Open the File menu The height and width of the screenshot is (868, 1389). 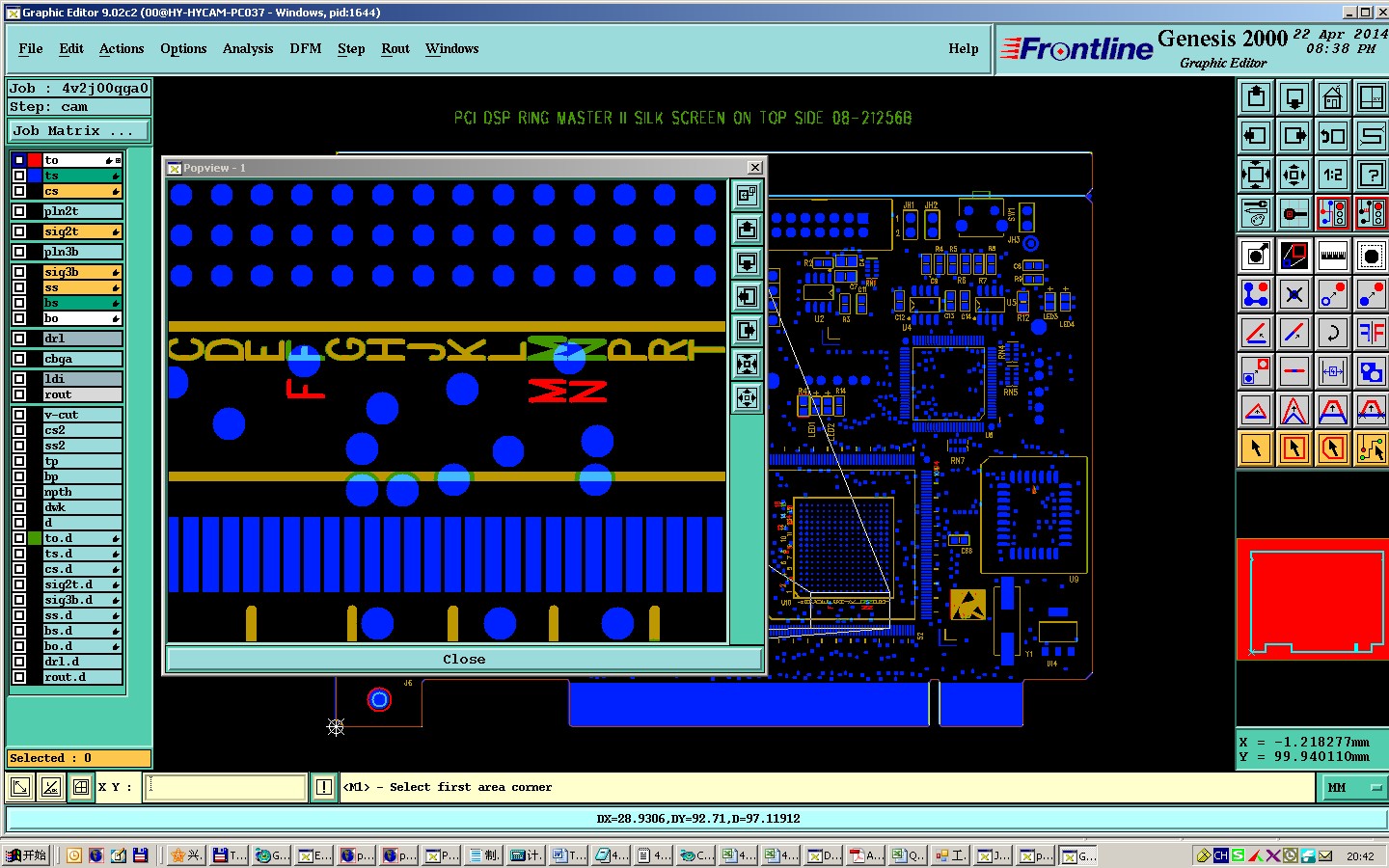click(x=31, y=48)
